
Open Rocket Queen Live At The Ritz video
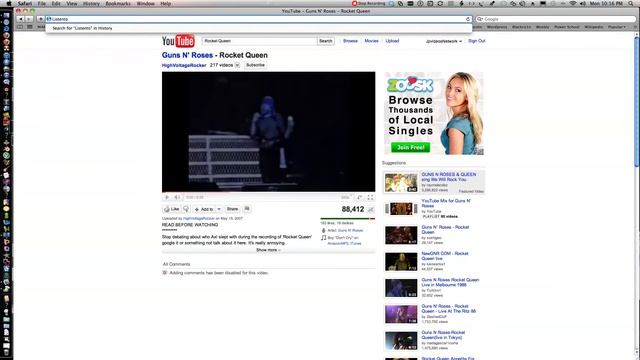coord(449,309)
